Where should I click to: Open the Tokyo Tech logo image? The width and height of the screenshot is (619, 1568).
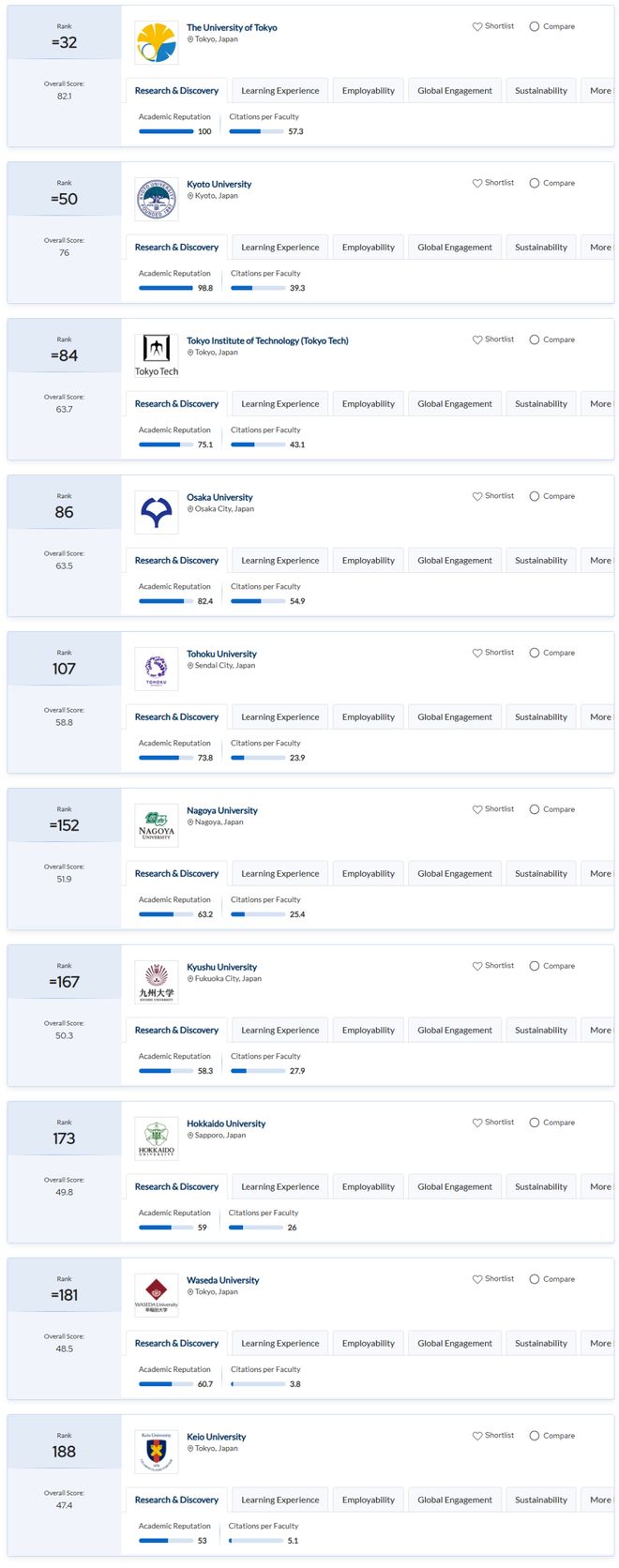click(x=156, y=356)
